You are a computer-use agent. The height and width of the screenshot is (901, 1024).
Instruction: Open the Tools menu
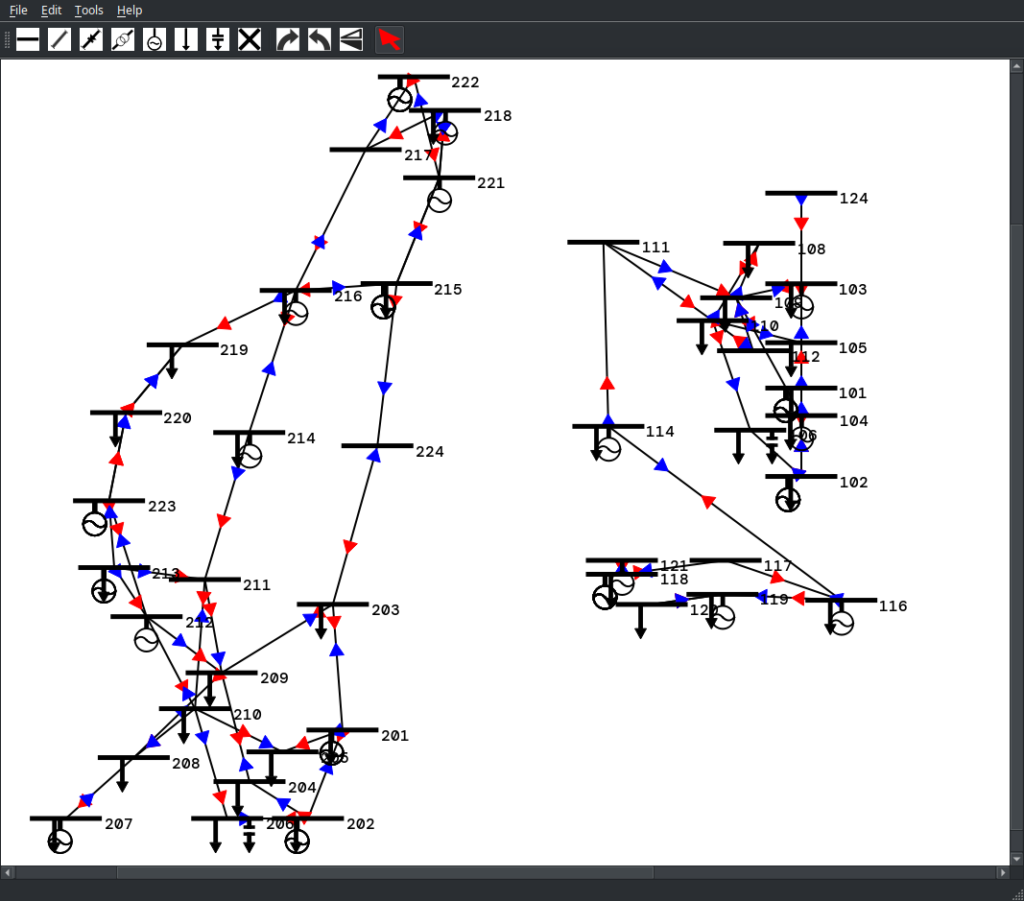pyautogui.click(x=89, y=10)
